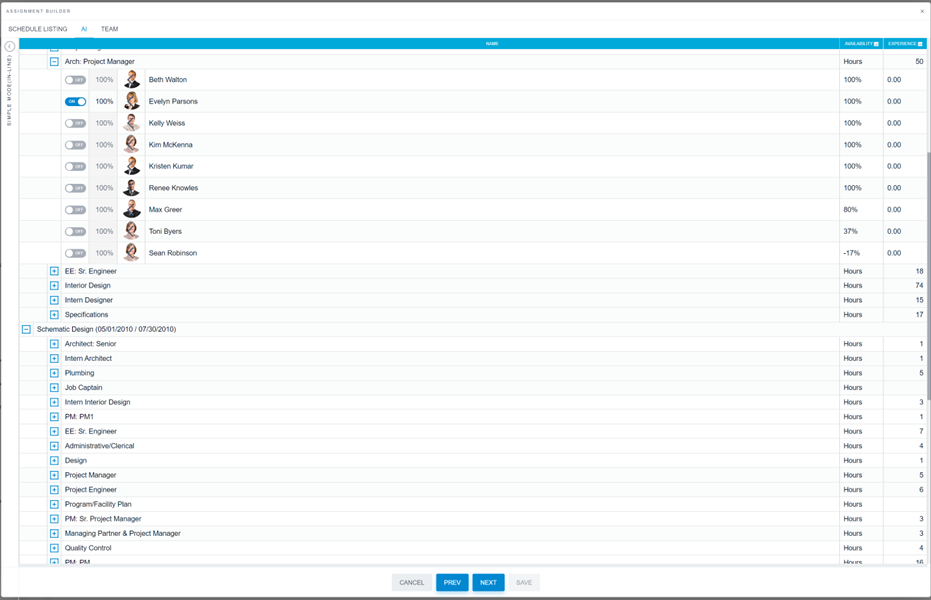Enable the assignment toggle for Beth Walton
Screen dimensions: 931x600
[76, 79]
